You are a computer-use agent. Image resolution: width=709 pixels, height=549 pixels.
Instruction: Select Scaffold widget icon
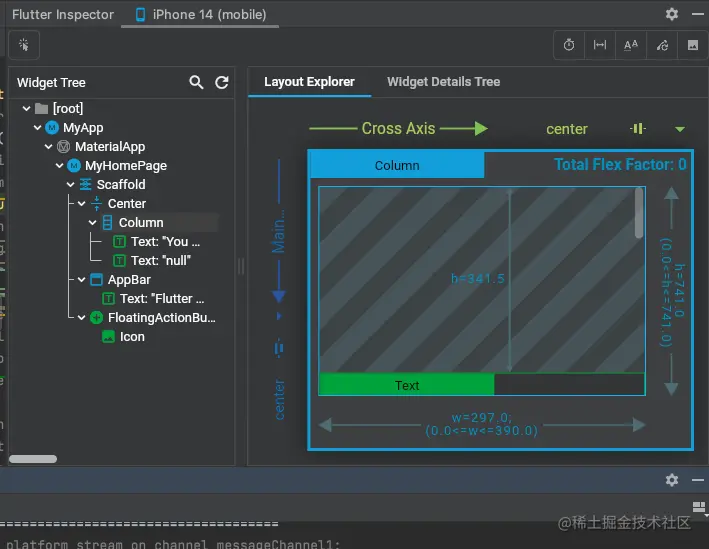coord(85,185)
